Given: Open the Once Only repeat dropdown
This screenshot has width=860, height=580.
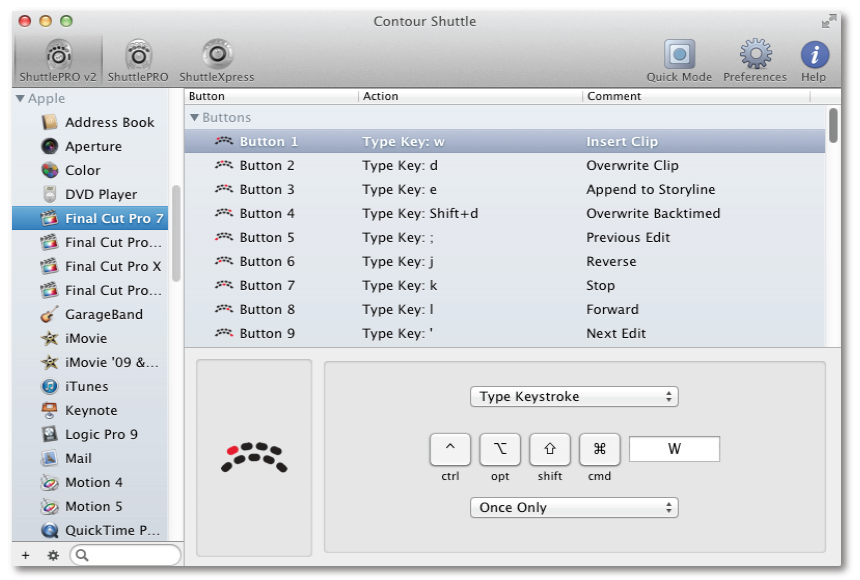Looking at the screenshot, I should [x=574, y=508].
